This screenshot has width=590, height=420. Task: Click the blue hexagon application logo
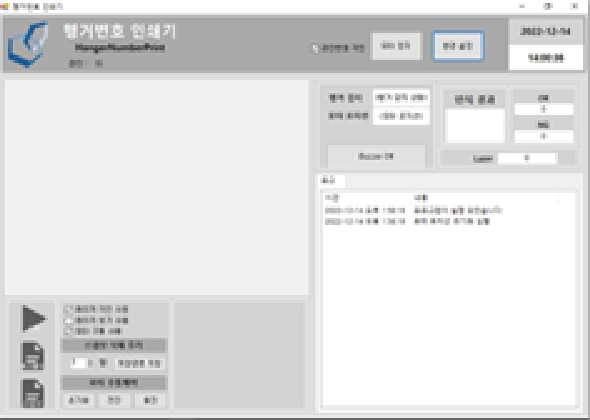pos(29,44)
